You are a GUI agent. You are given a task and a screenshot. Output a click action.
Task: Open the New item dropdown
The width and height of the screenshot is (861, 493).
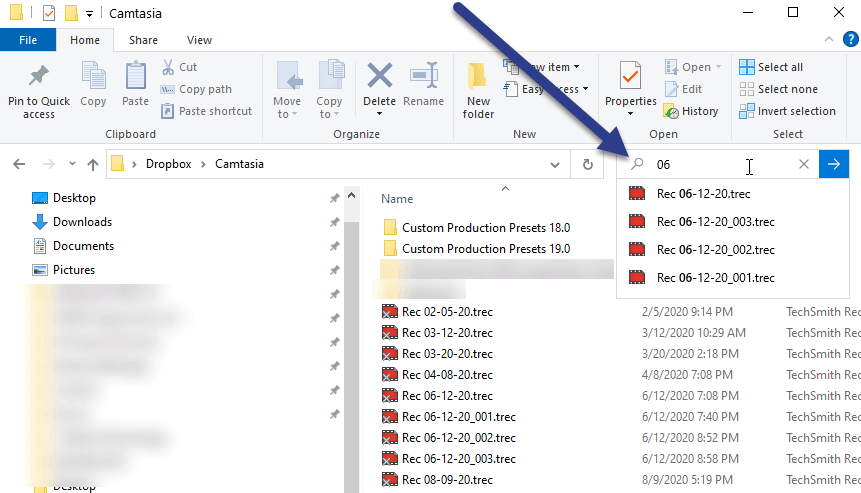pos(541,67)
